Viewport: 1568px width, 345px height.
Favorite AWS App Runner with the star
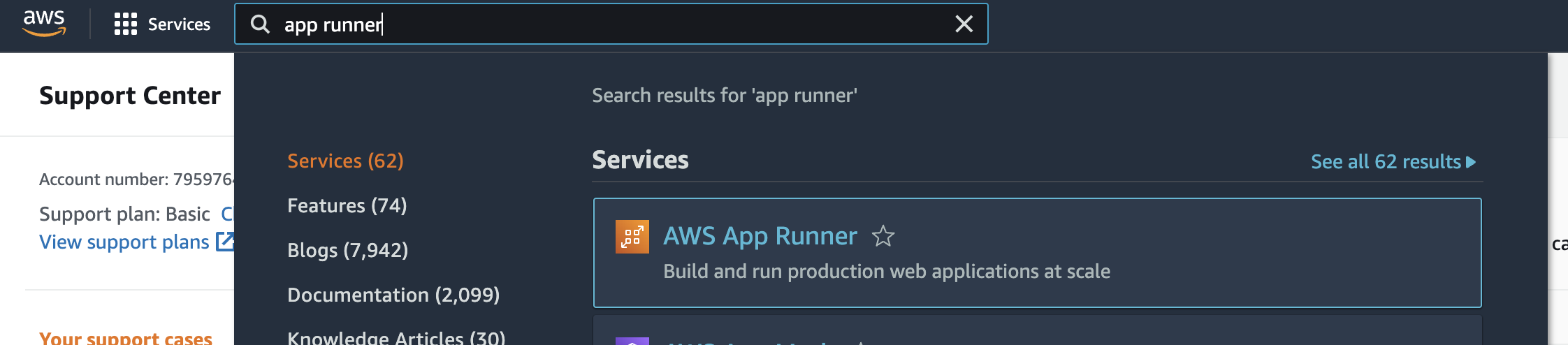[x=883, y=237]
